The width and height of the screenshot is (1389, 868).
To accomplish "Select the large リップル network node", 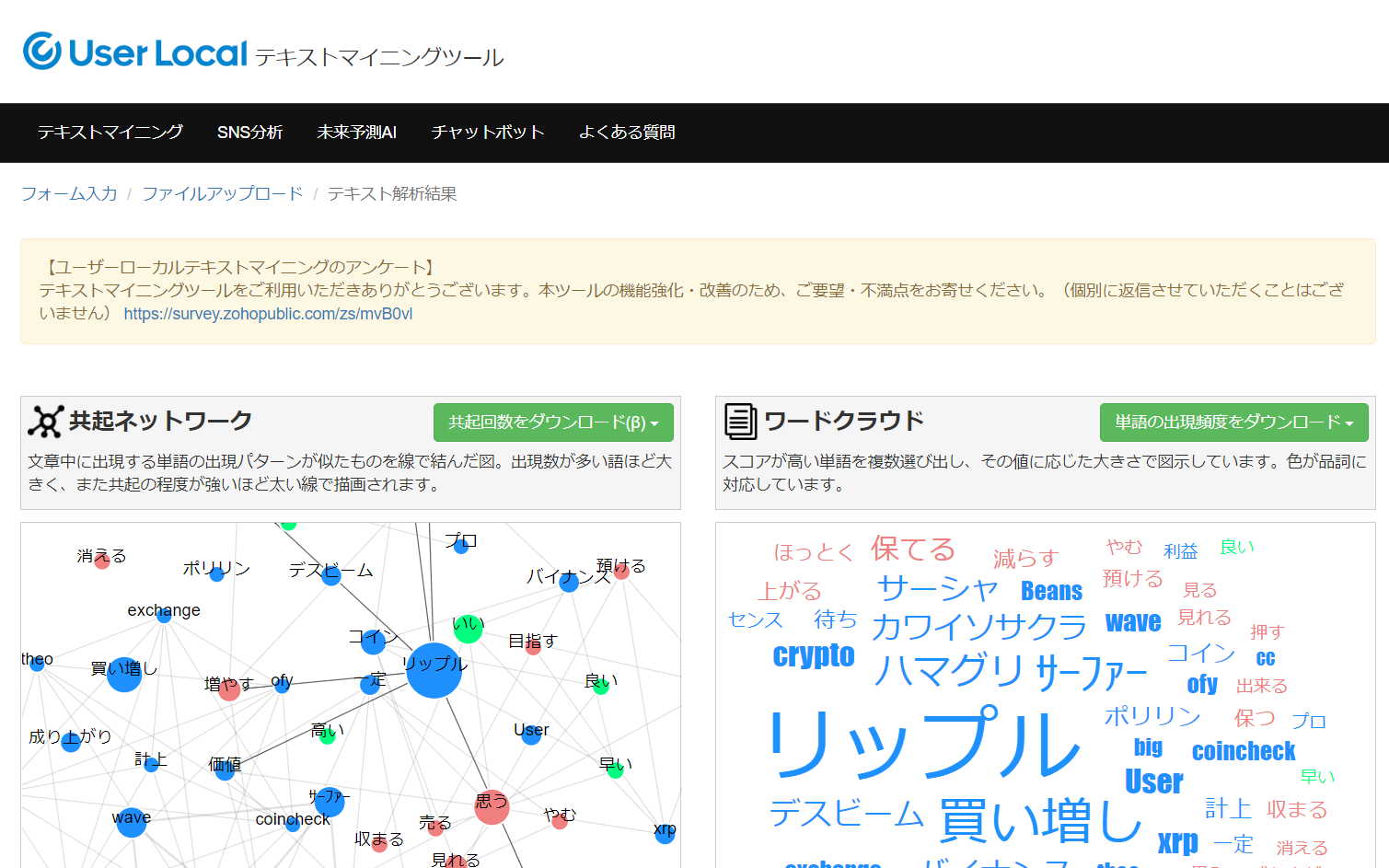I will [x=434, y=670].
